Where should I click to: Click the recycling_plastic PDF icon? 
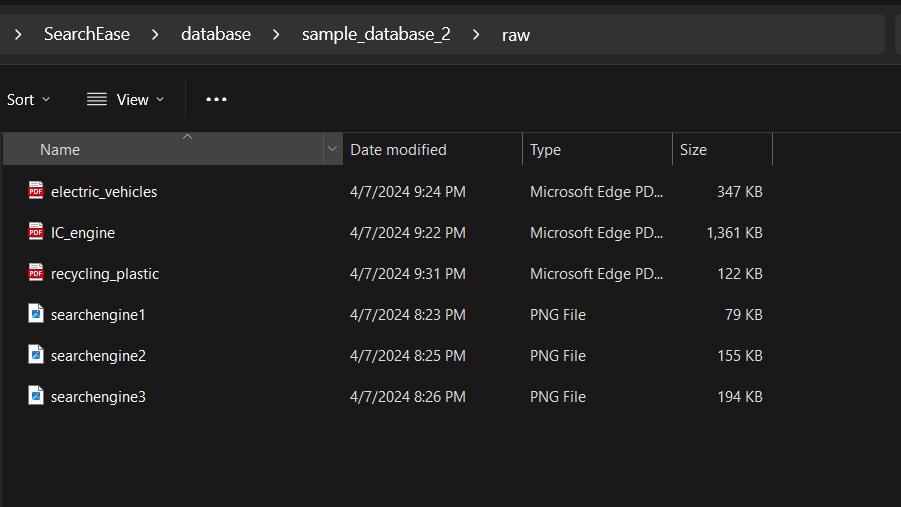[x=36, y=273]
